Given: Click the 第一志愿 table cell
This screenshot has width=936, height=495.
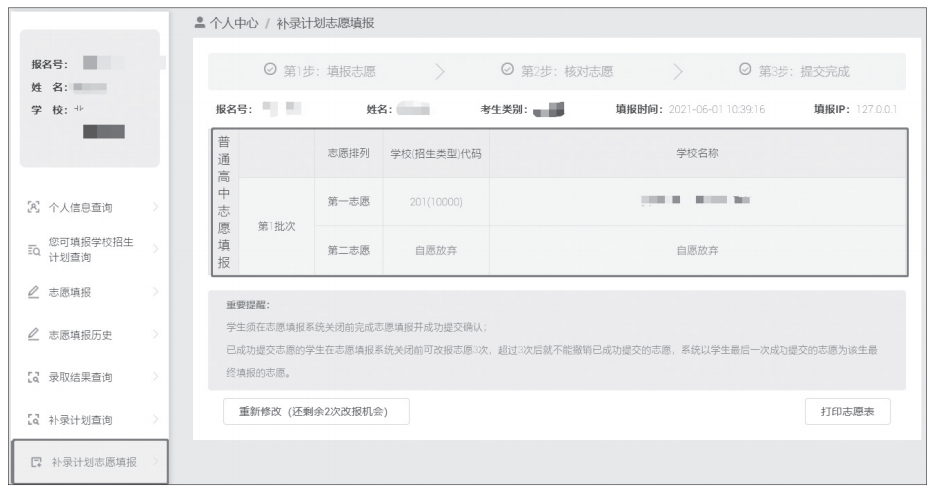Looking at the screenshot, I should point(349,202).
